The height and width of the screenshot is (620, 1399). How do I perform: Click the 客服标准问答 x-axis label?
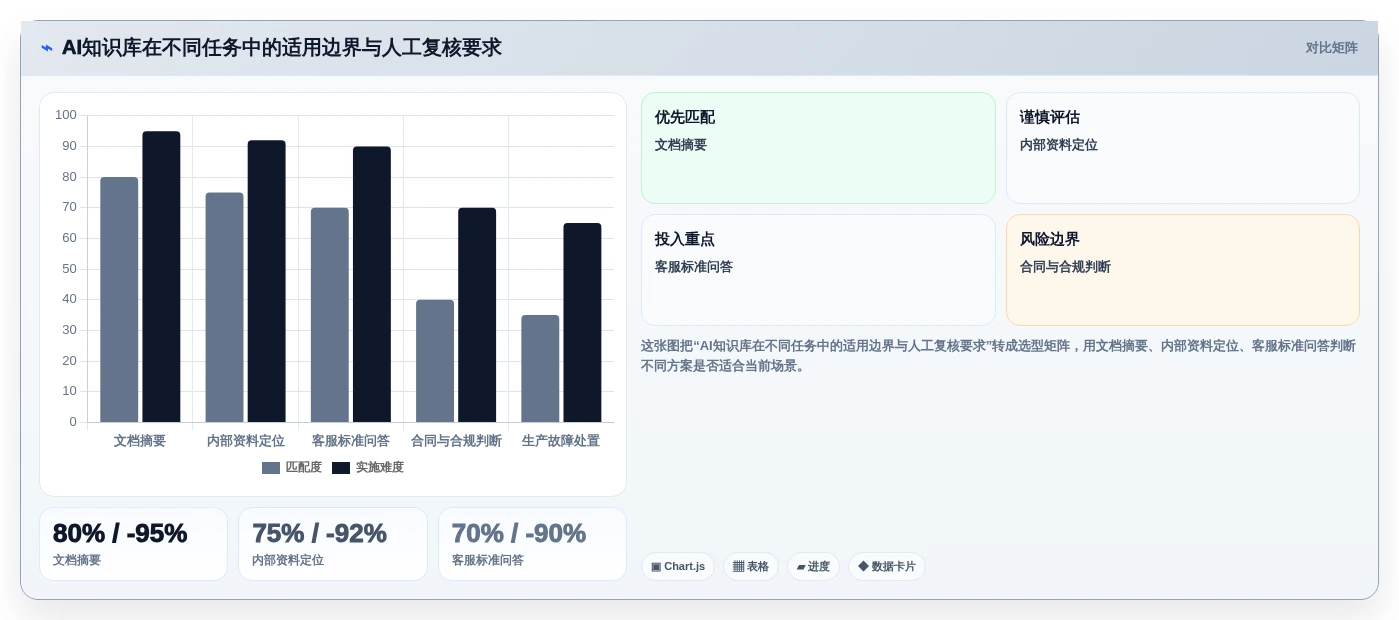[x=351, y=441]
